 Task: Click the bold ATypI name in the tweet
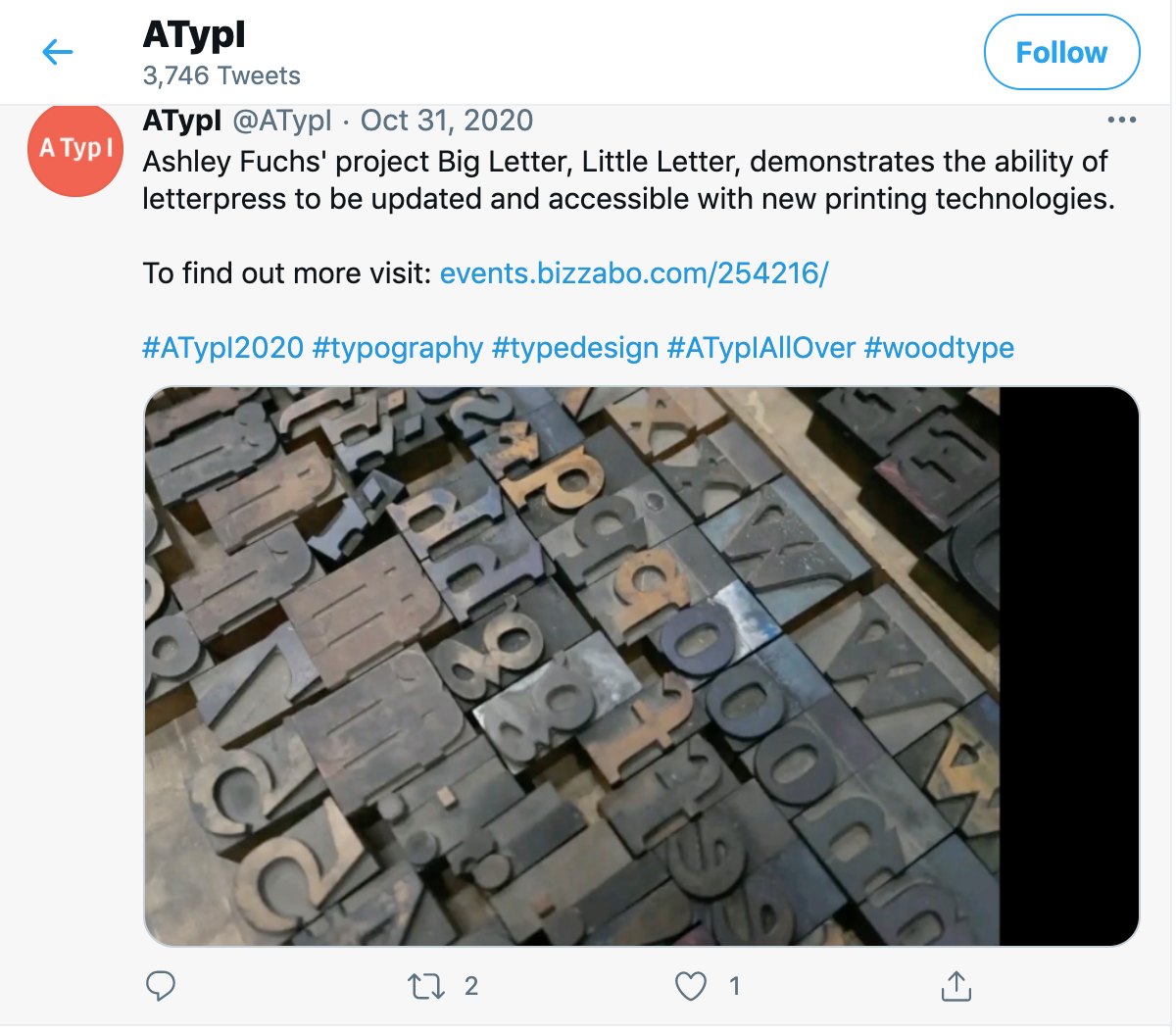click(x=182, y=121)
